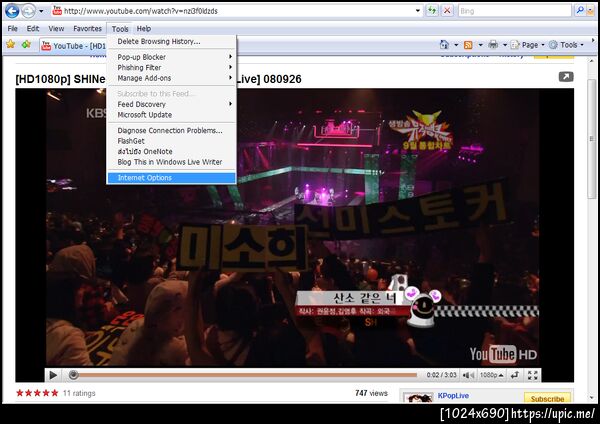Click the green Refresh button
Image resolution: width=600 pixels, height=424 pixels.
[432, 11]
